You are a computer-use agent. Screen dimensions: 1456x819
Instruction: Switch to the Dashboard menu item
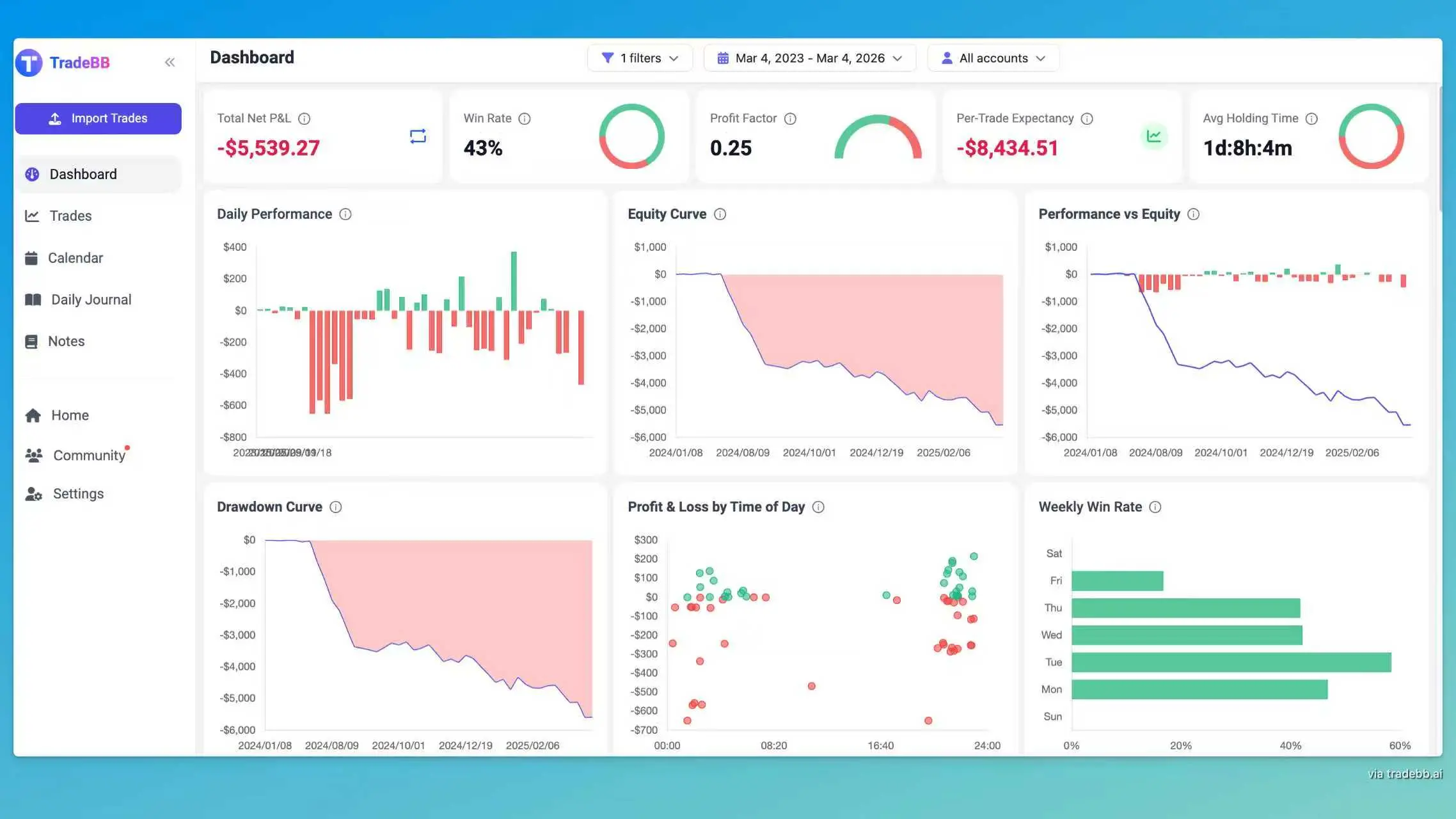click(x=83, y=173)
